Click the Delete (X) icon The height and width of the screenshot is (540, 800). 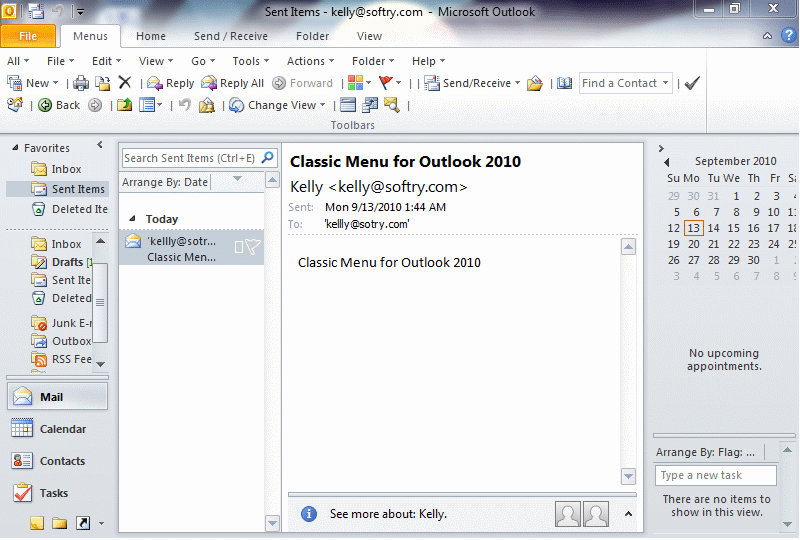pos(125,82)
